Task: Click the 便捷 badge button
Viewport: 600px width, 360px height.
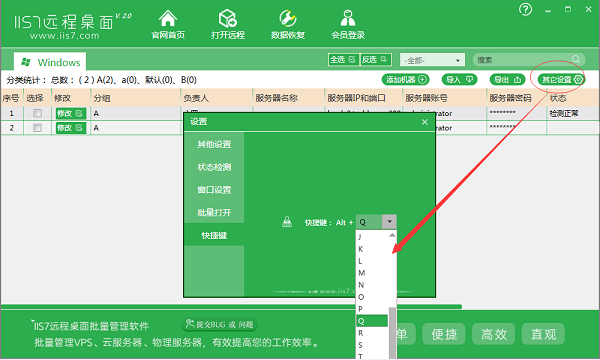Action: [x=444, y=334]
